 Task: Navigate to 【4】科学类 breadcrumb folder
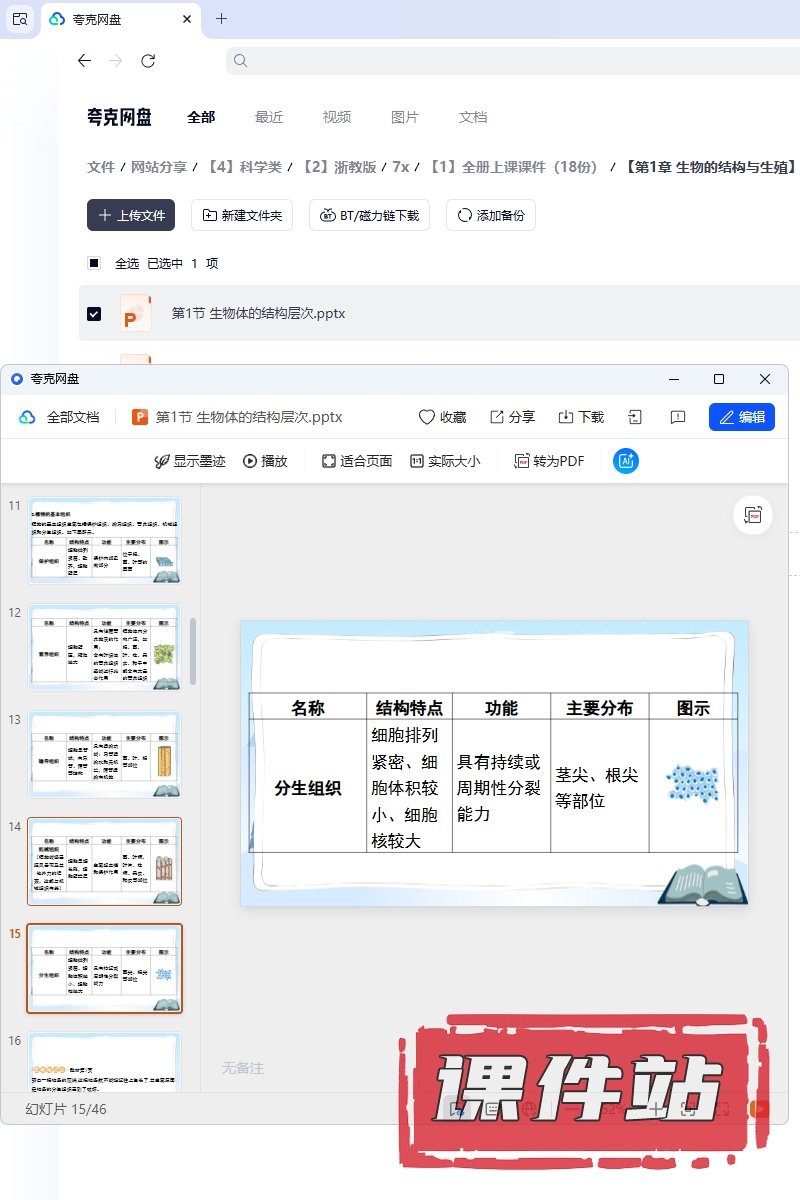(244, 167)
